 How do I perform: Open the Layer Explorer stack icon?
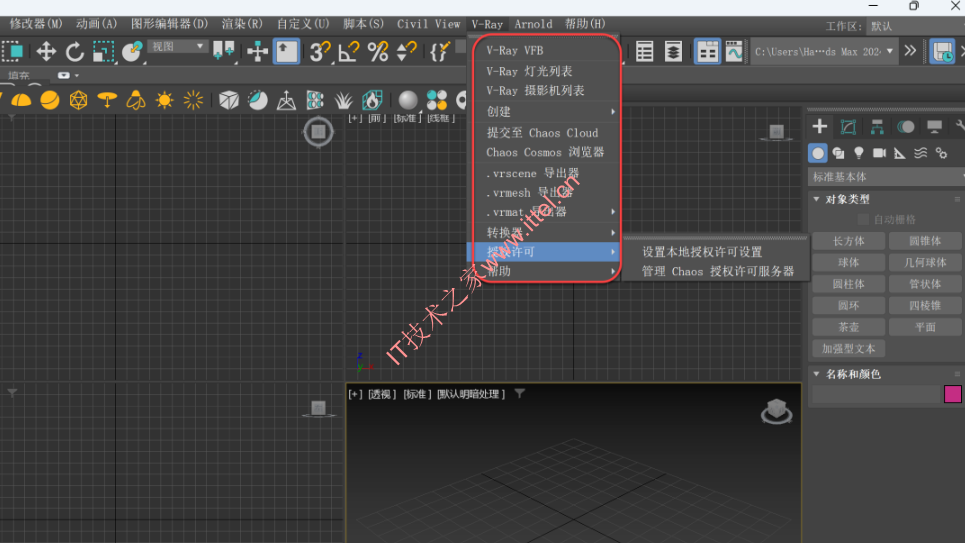point(673,52)
